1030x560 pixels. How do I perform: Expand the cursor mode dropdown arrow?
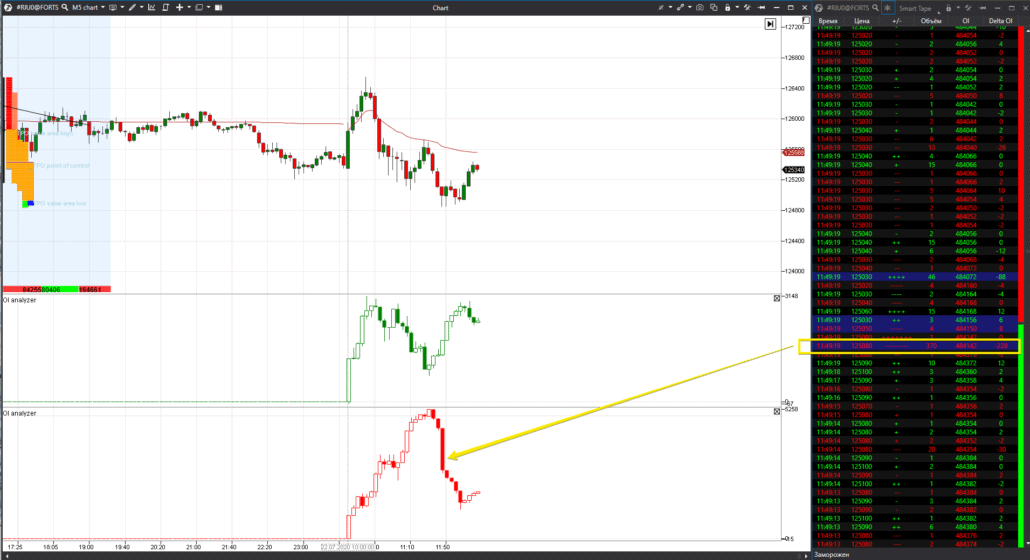click(670, 7)
